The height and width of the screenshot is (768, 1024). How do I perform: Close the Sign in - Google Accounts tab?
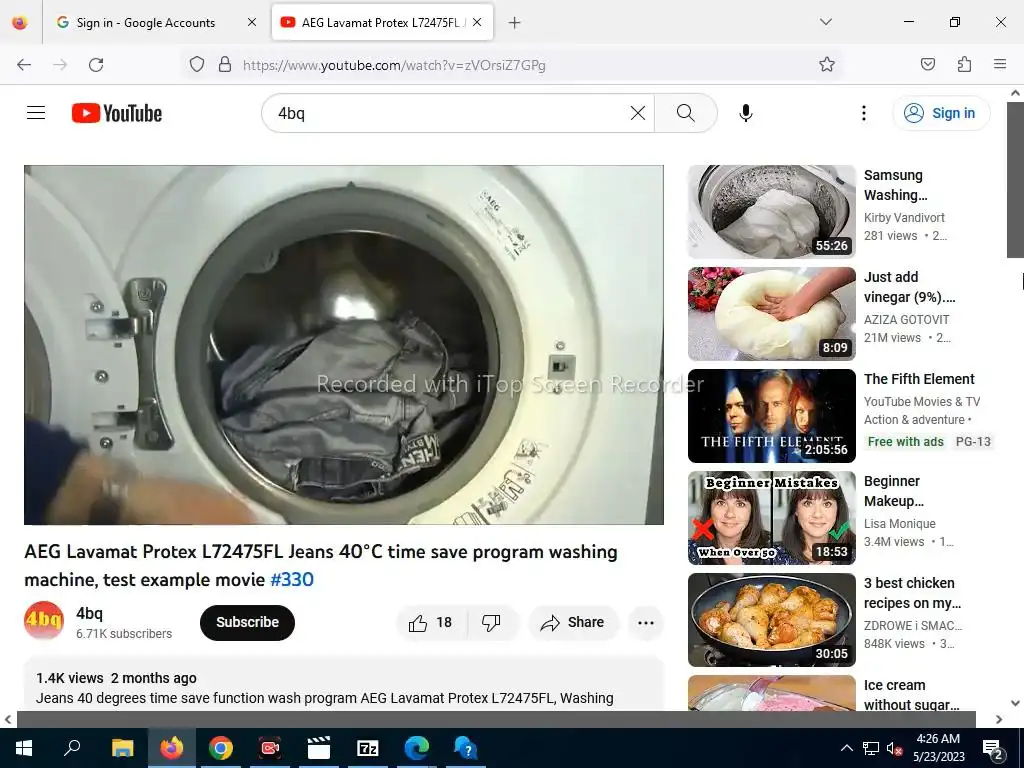click(252, 22)
